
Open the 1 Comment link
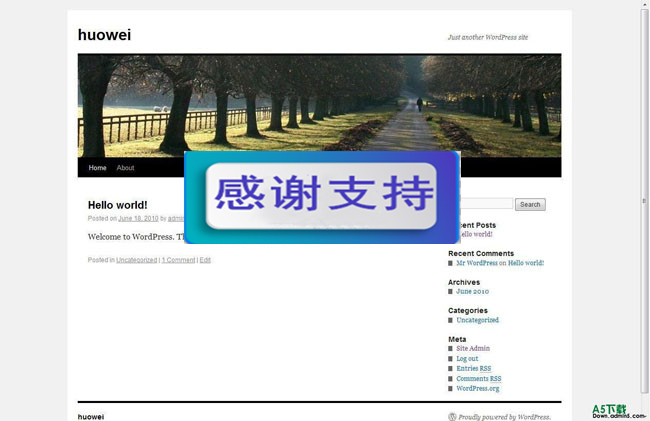click(178, 260)
